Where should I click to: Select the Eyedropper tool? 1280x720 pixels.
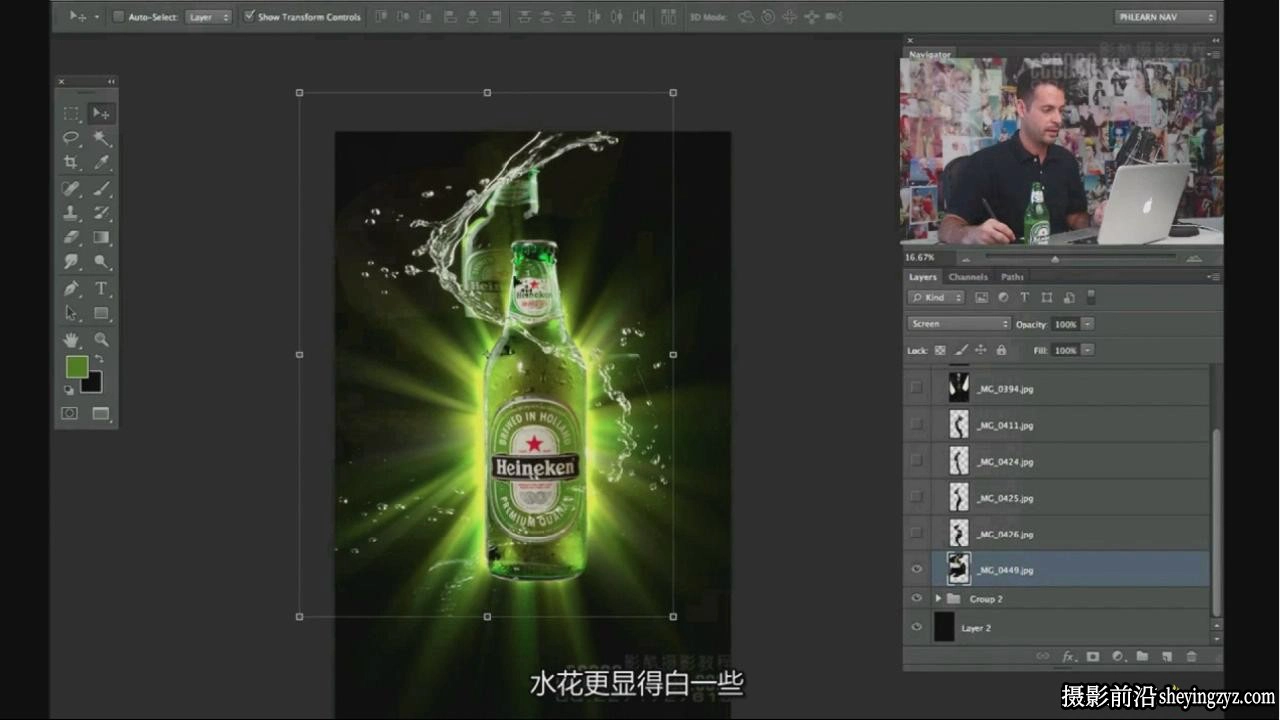pyautogui.click(x=101, y=162)
